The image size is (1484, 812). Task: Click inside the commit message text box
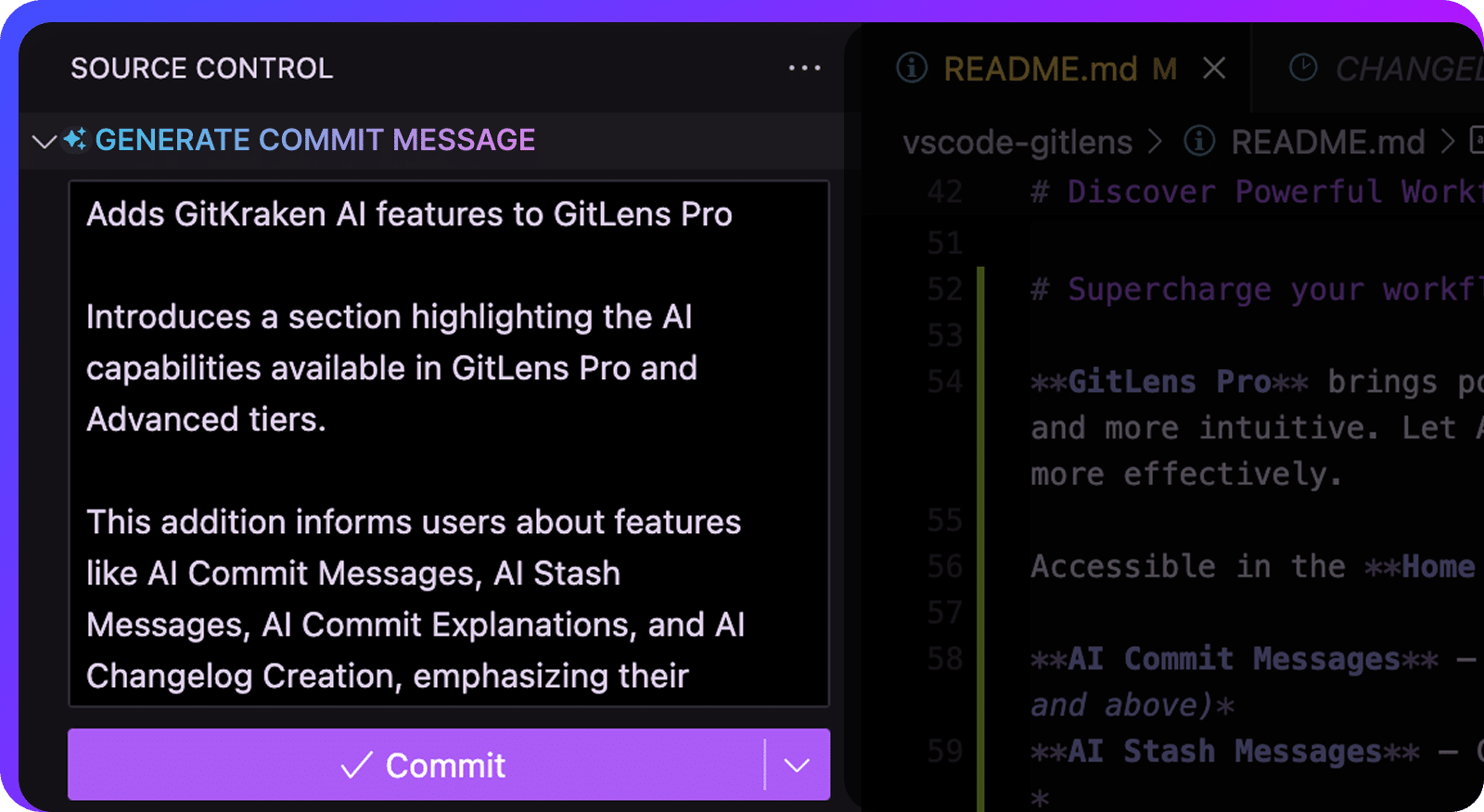point(449,443)
